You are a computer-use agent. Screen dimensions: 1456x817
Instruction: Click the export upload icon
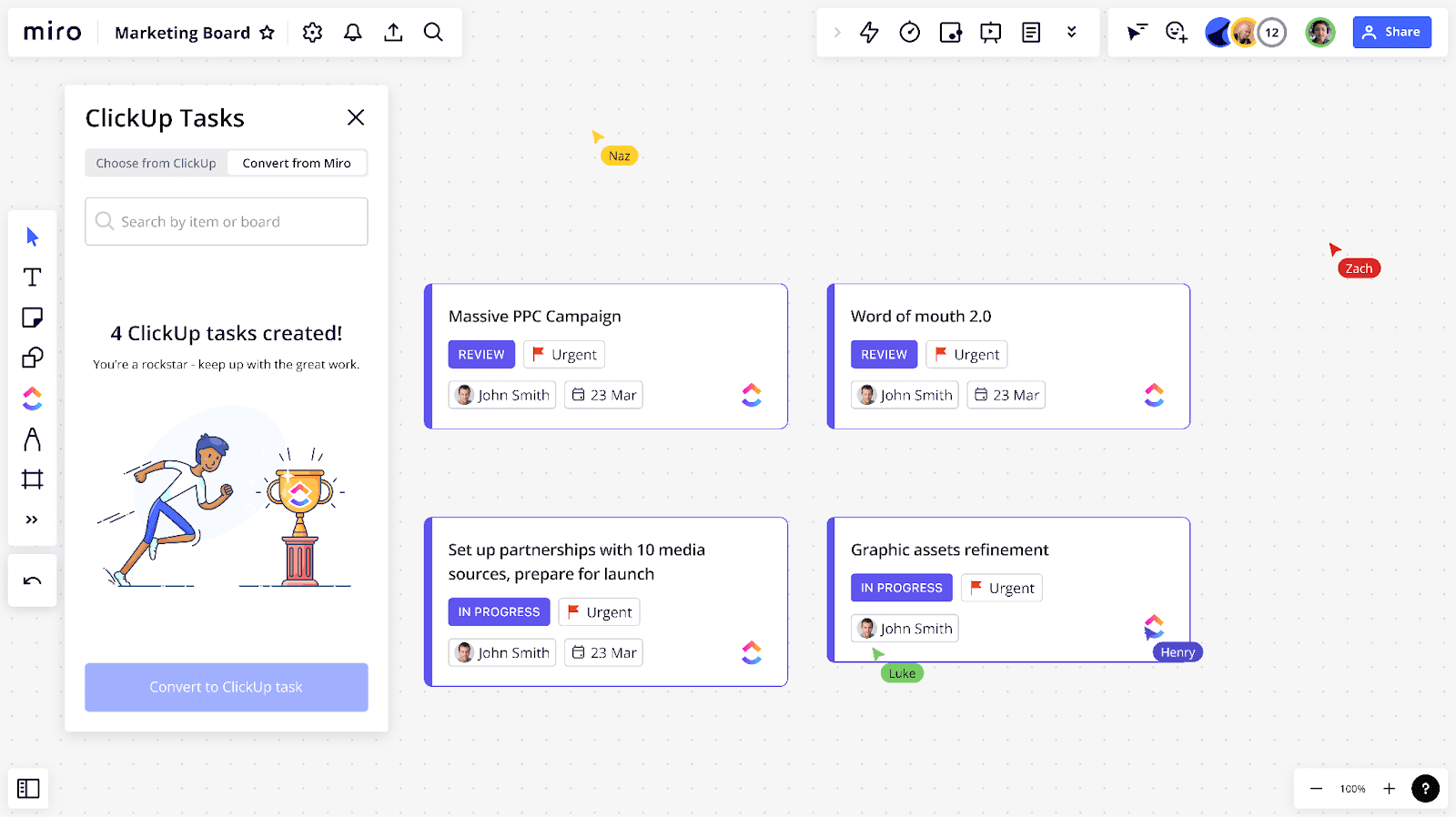click(x=393, y=33)
